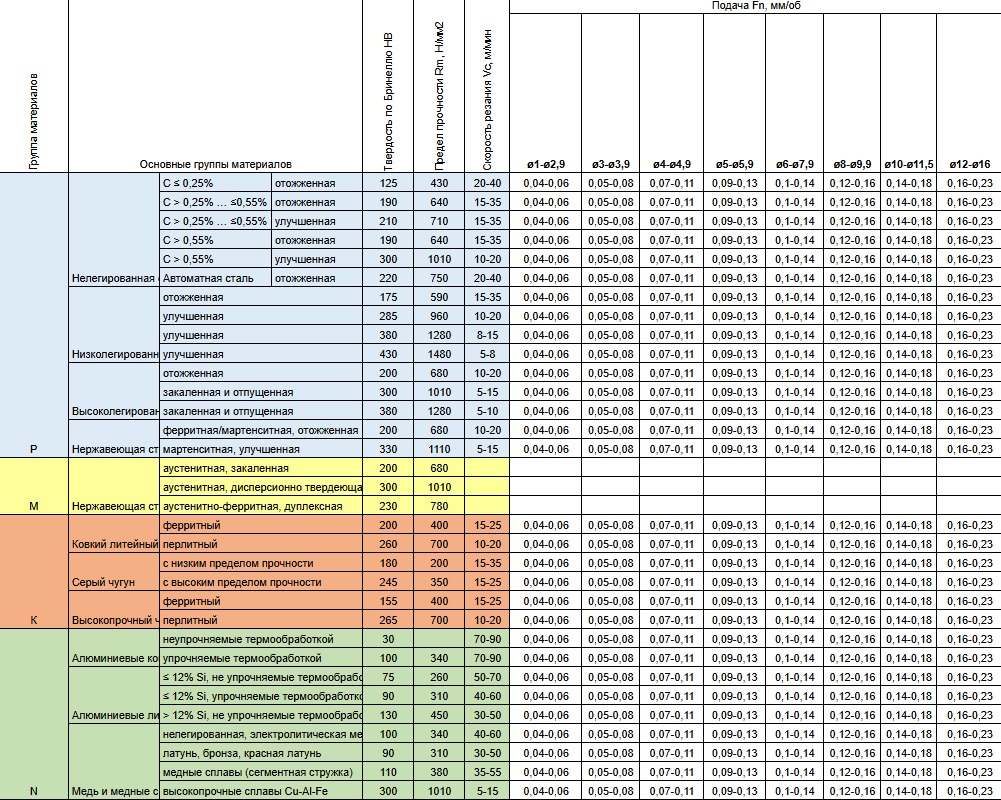Select the ø1-ø2,9 diameter column header

[546, 164]
